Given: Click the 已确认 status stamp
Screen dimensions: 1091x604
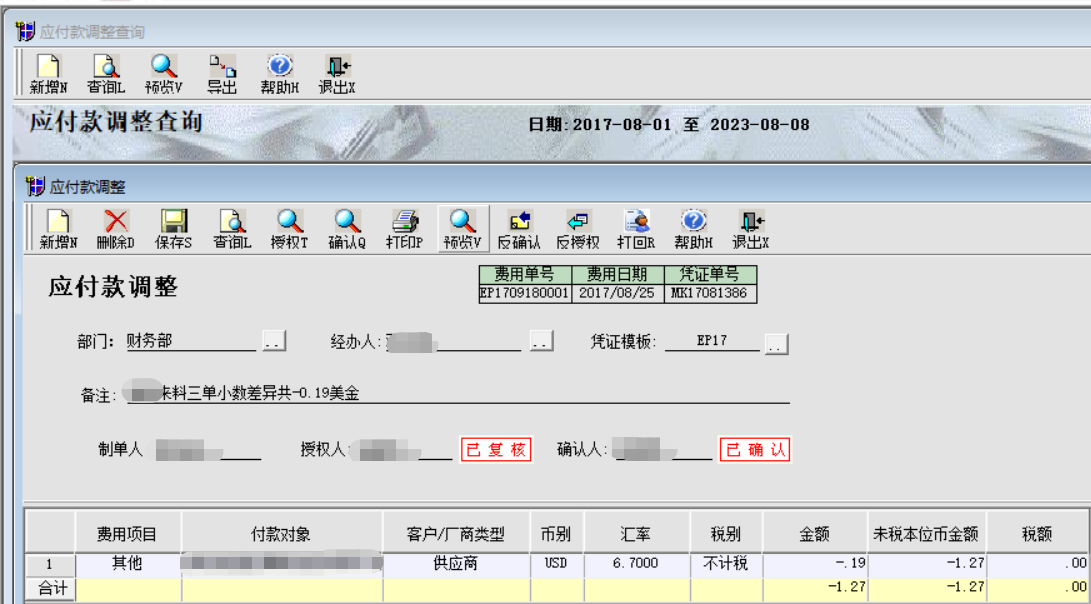Looking at the screenshot, I should pyautogui.click(x=755, y=450).
